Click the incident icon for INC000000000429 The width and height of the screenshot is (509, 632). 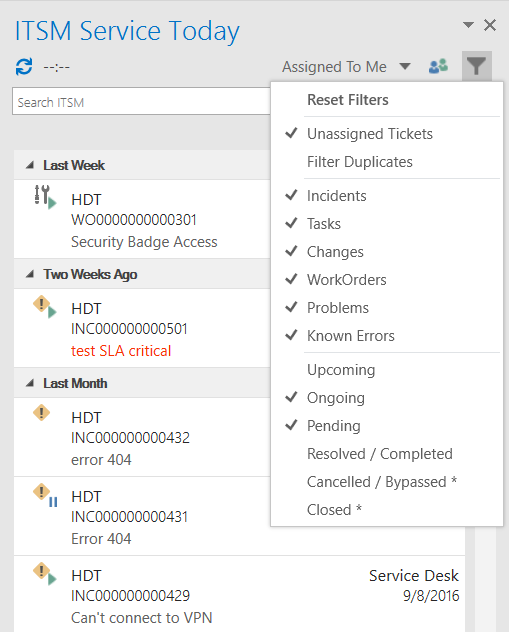click(x=45, y=574)
